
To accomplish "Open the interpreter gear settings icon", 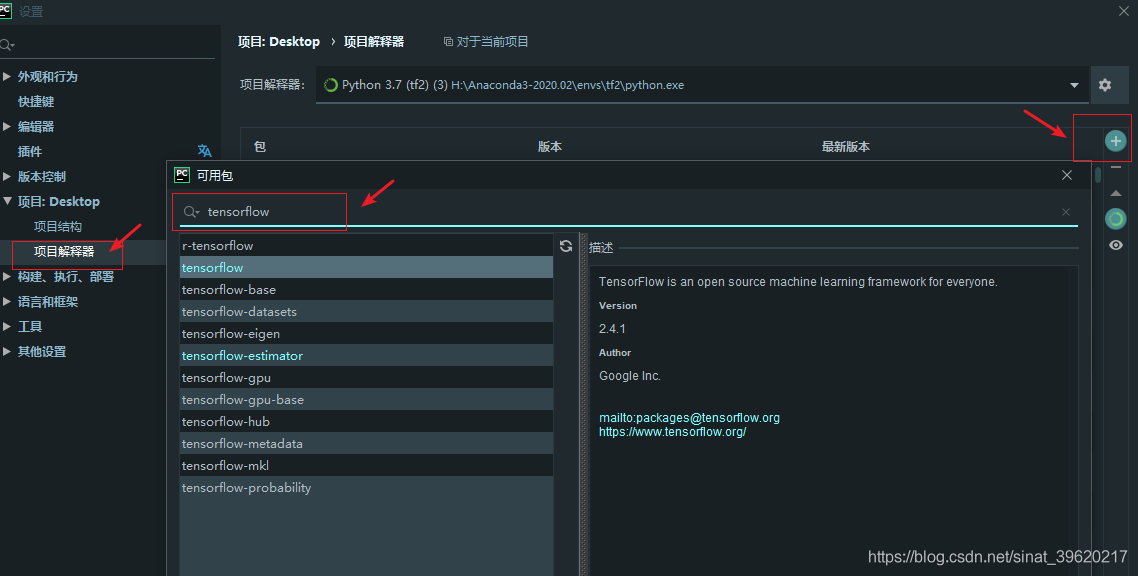I will click(1105, 85).
